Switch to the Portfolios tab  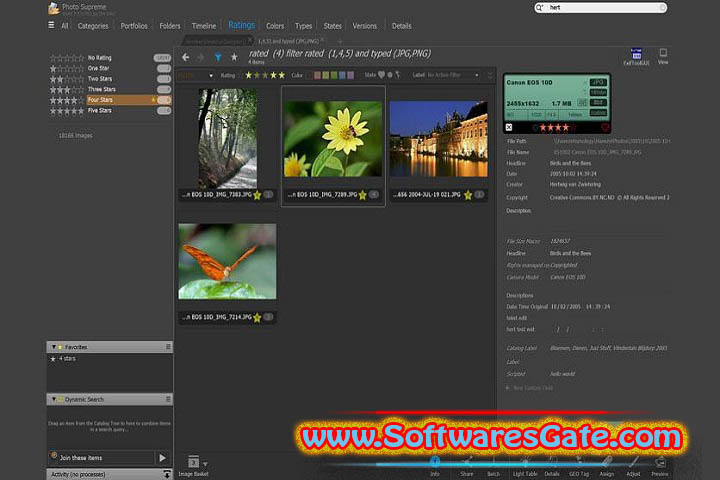134,26
